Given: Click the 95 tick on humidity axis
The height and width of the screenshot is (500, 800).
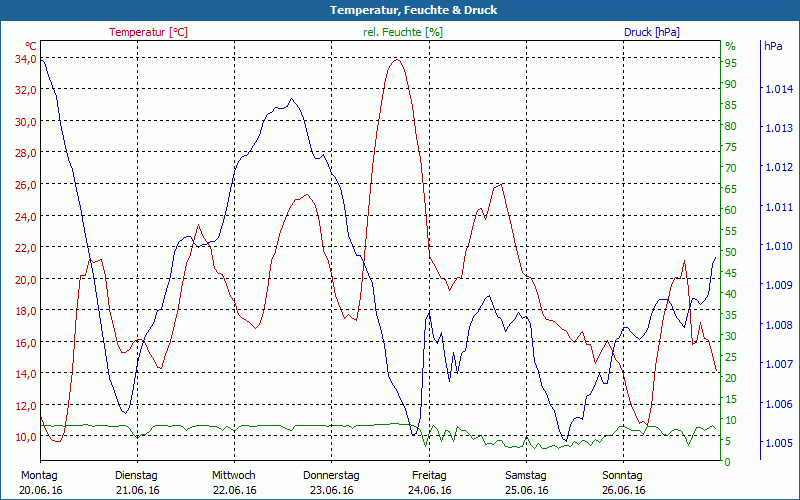Looking at the screenshot, I should 731,63.
